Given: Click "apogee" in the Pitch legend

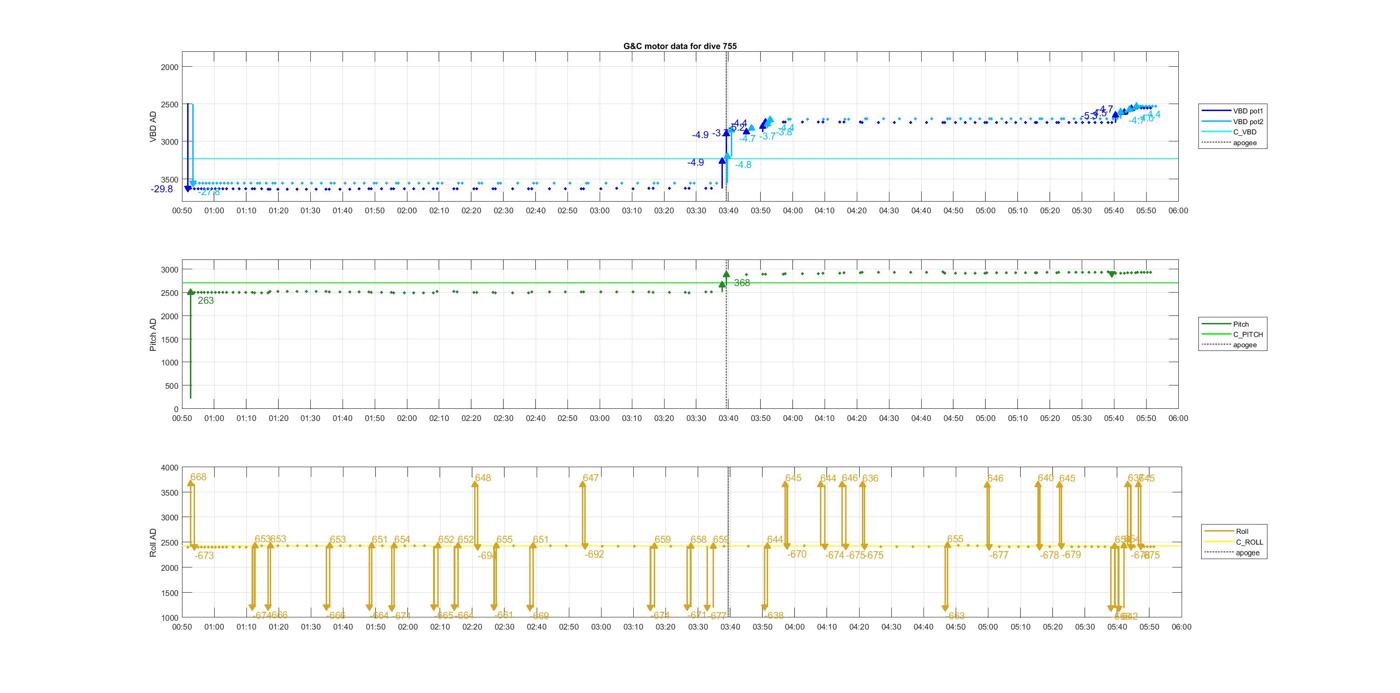Looking at the screenshot, I should point(1245,345).
